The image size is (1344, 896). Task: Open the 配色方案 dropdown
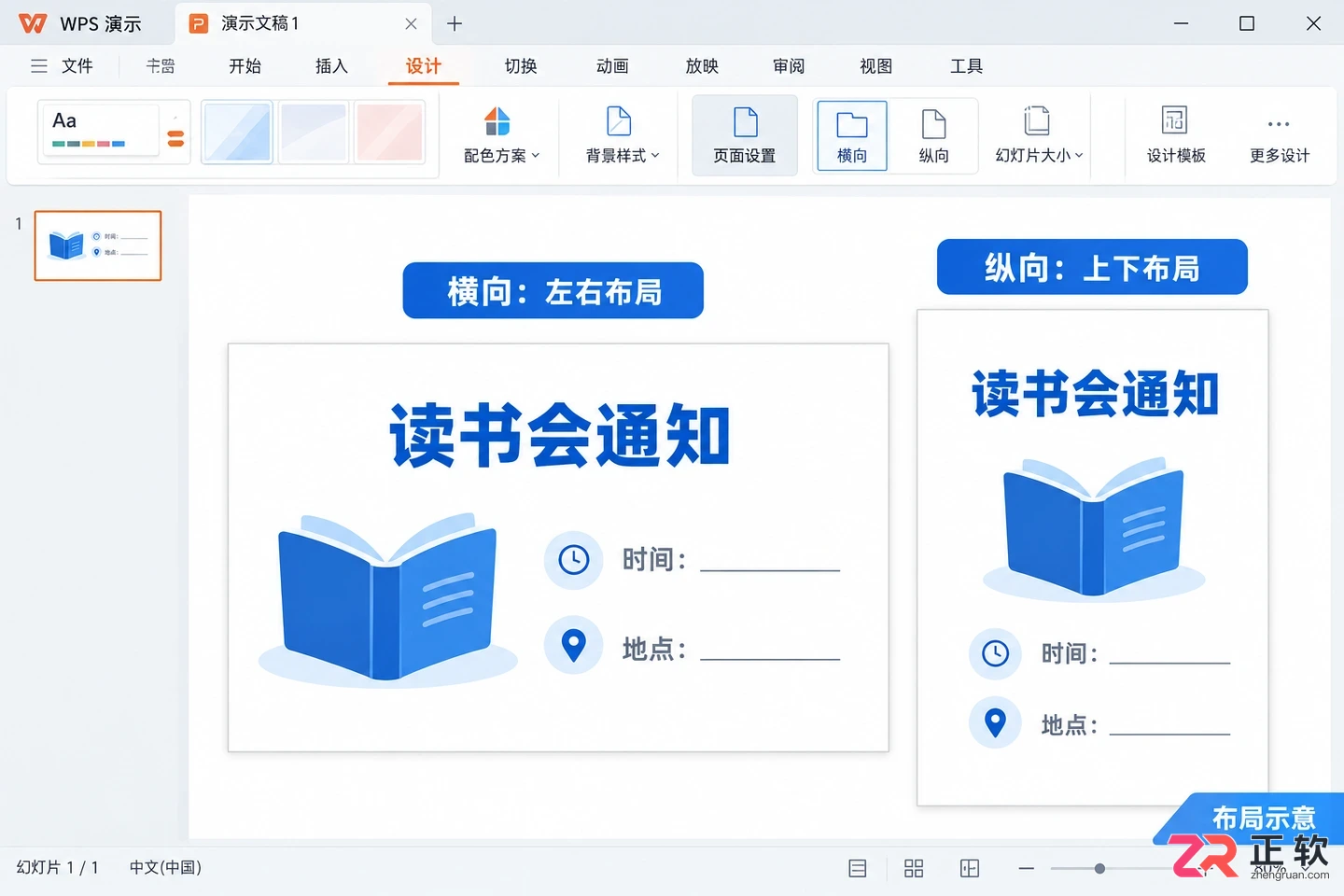click(501, 135)
